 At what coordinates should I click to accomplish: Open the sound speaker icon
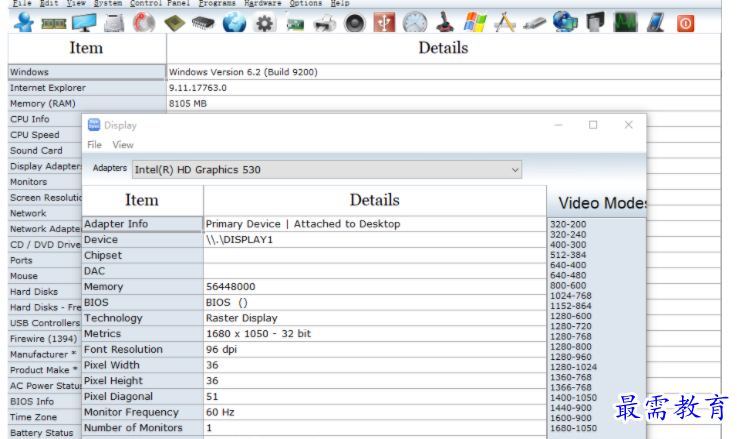[x=354, y=23]
